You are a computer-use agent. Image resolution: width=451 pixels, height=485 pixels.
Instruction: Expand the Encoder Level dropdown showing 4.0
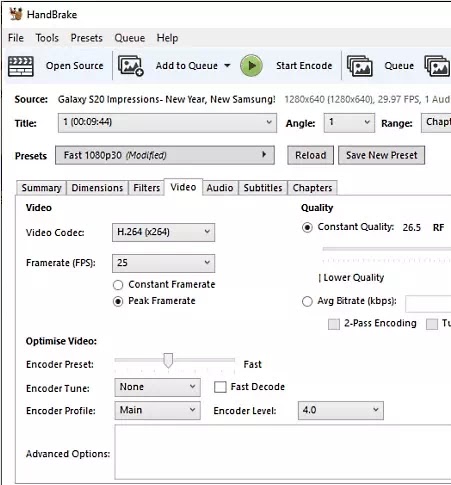(x=341, y=410)
